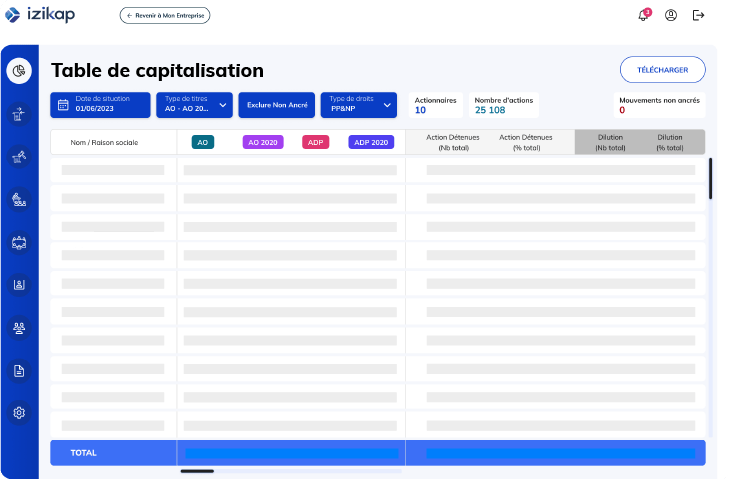Select the Action Détenues (% total) column header

pyautogui.click(x=519, y=142)
